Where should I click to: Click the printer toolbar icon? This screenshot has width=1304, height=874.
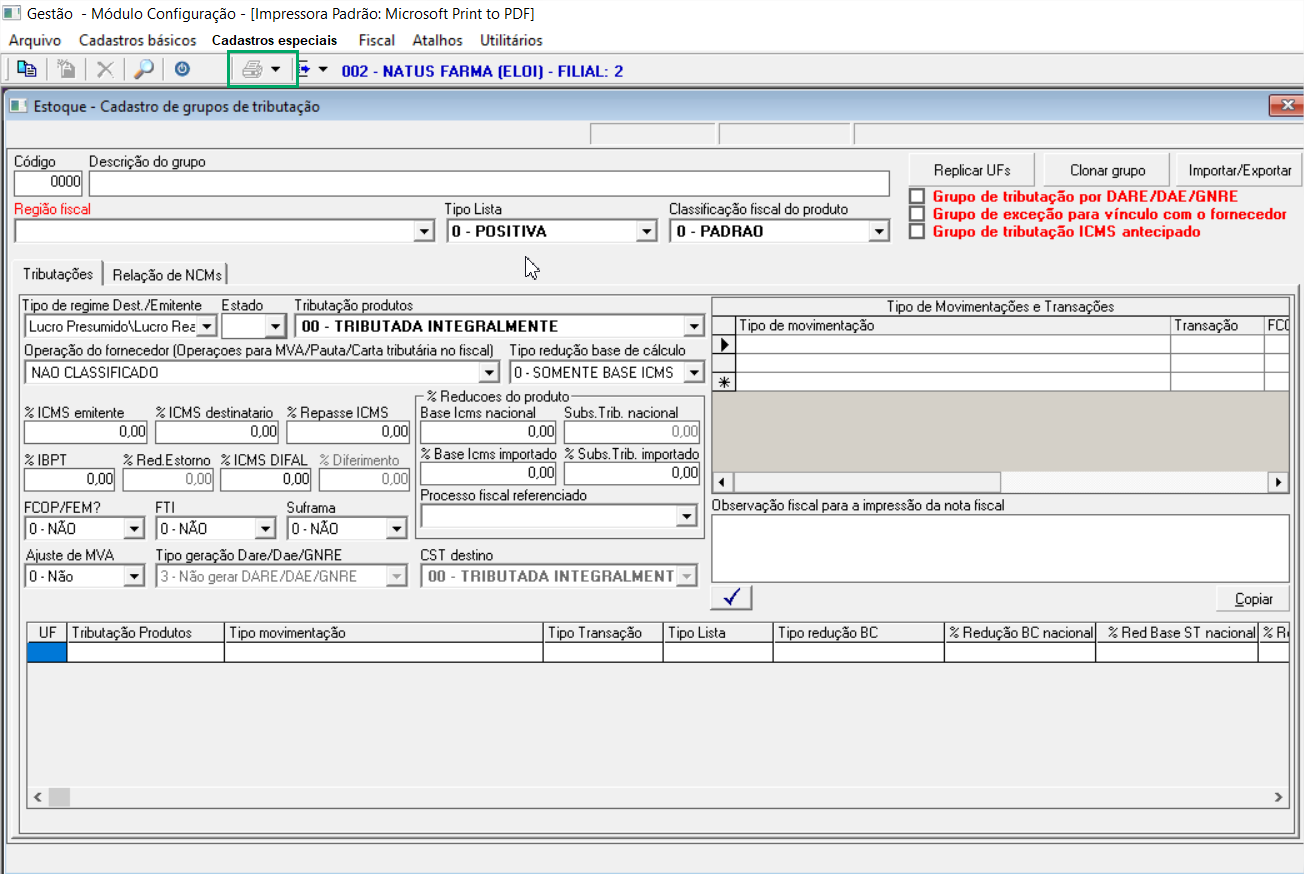[252, 70]
